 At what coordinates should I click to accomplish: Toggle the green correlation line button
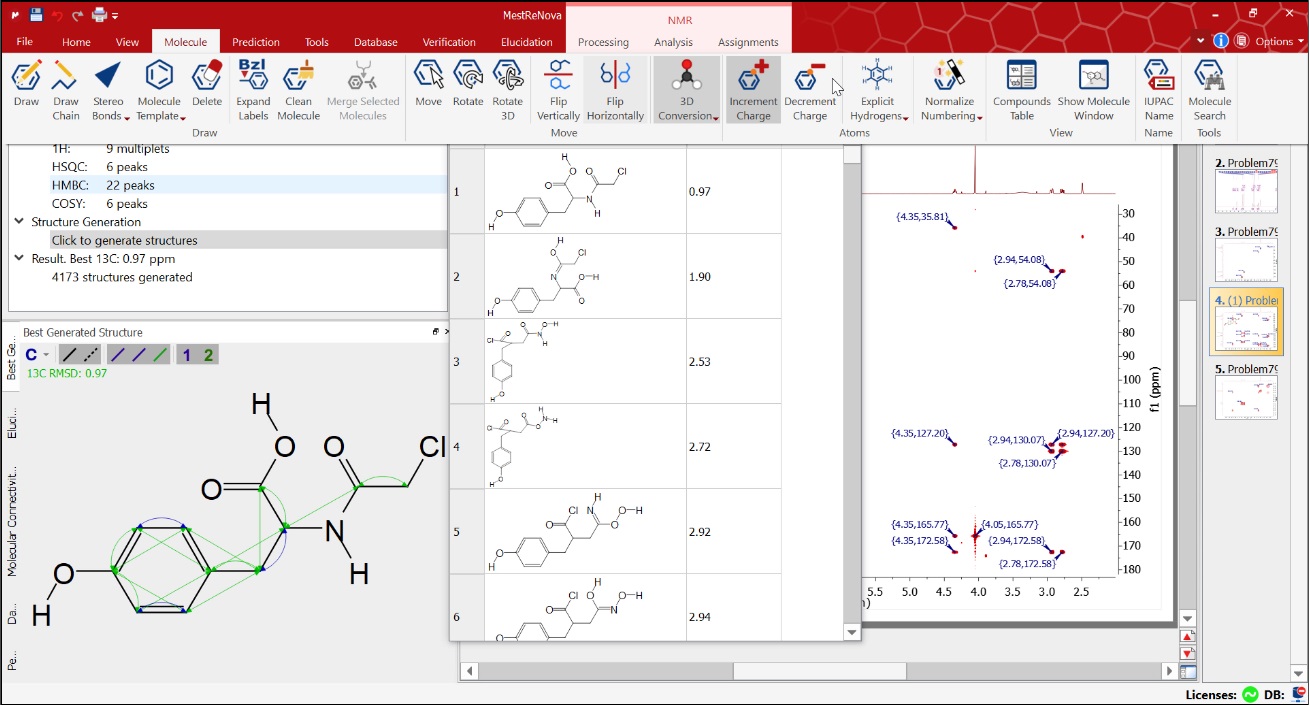(159, 355)
